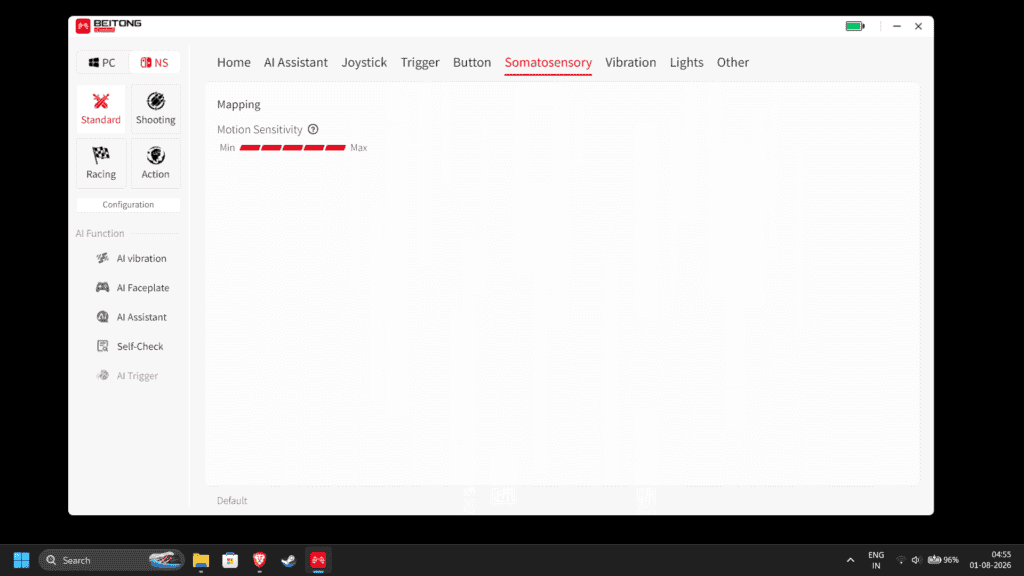Switch to NS platform mode
Image resolution: width=1024 pixels, height=576 pixels.
click(155, 63)
